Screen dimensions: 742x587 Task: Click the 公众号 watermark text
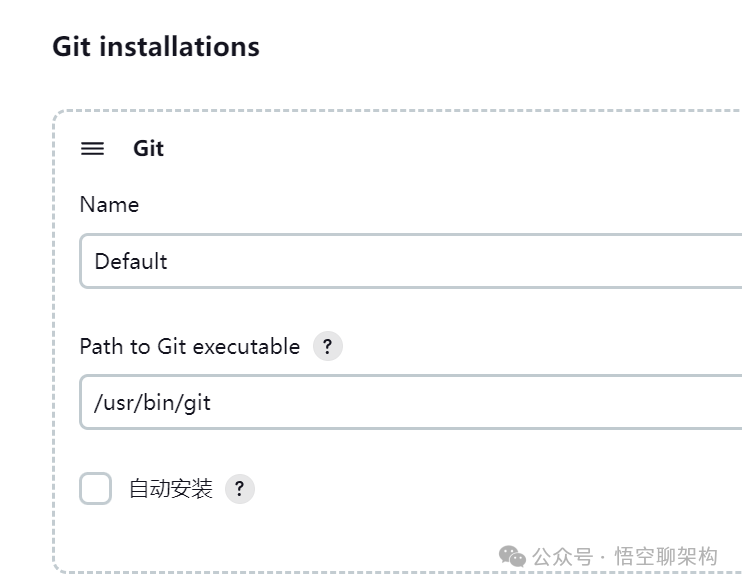(x=562, y=557)
